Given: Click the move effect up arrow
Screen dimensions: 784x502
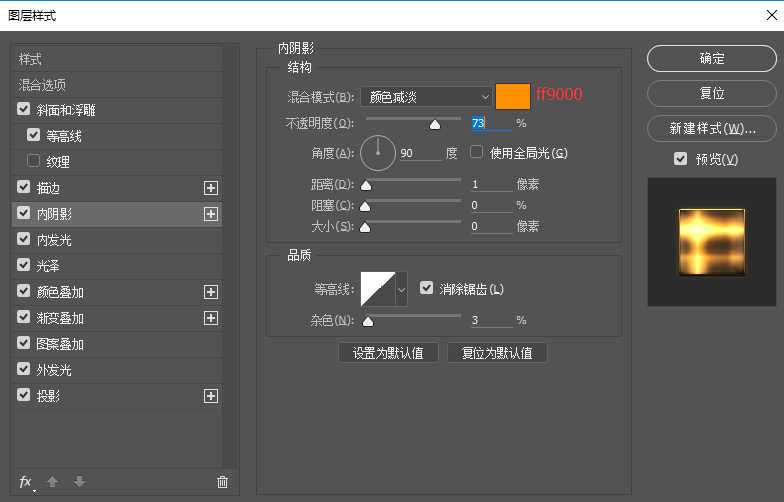Looking at the screenshot, I should [52, 482].
